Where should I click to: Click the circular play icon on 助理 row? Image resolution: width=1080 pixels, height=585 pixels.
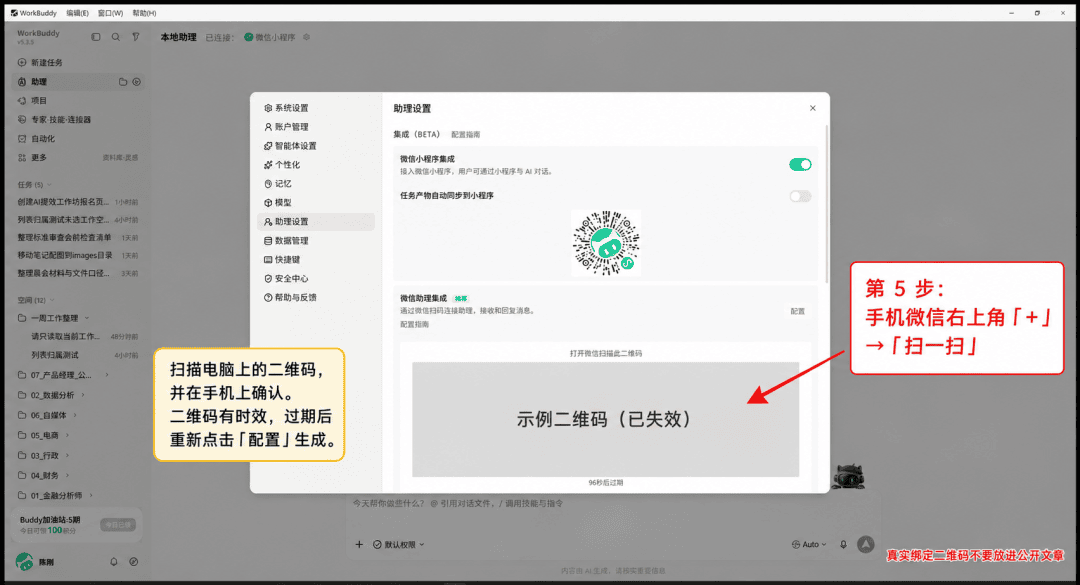(136, 82)
